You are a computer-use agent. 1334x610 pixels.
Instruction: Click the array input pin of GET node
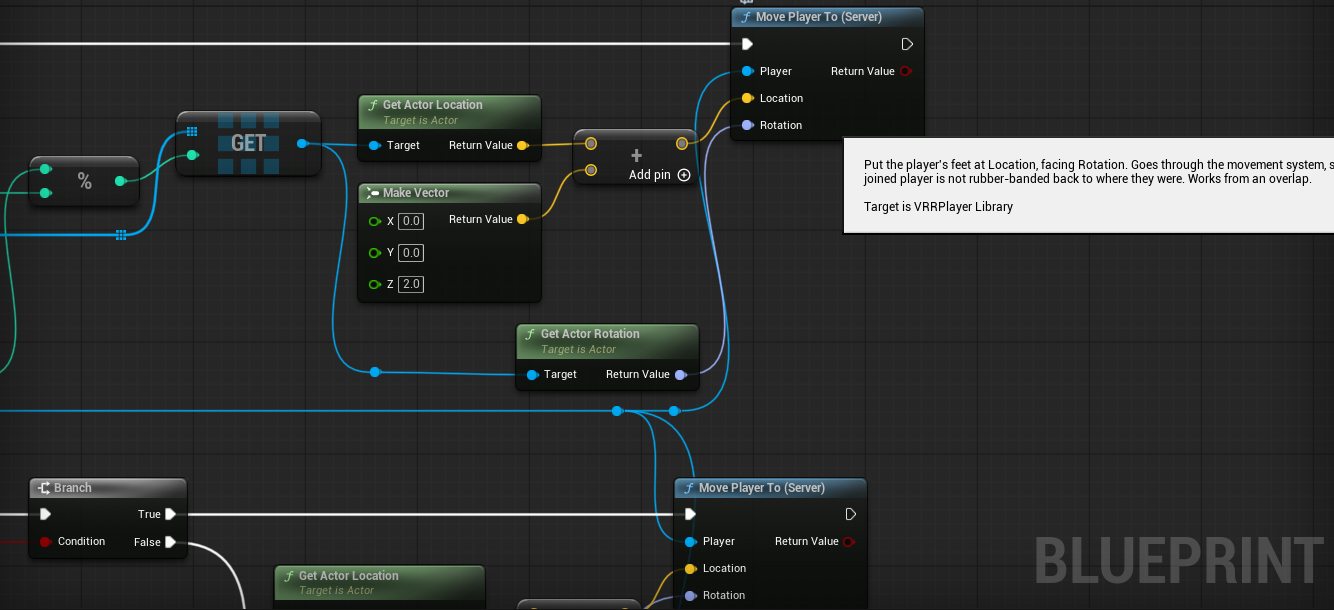[192, 131]
